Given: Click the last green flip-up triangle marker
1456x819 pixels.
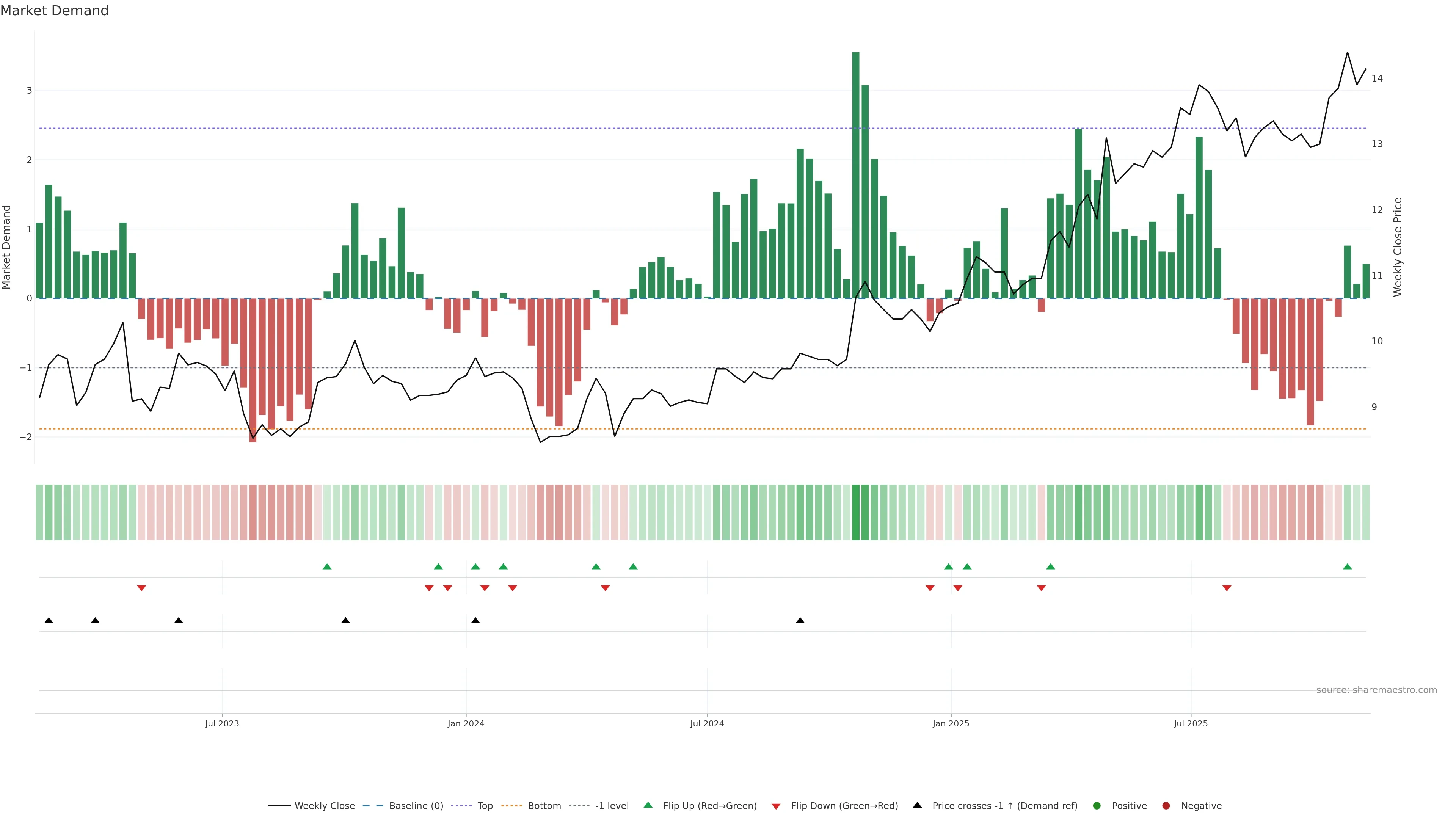Looking at the screenshot, I should [x=1348, y=567].
